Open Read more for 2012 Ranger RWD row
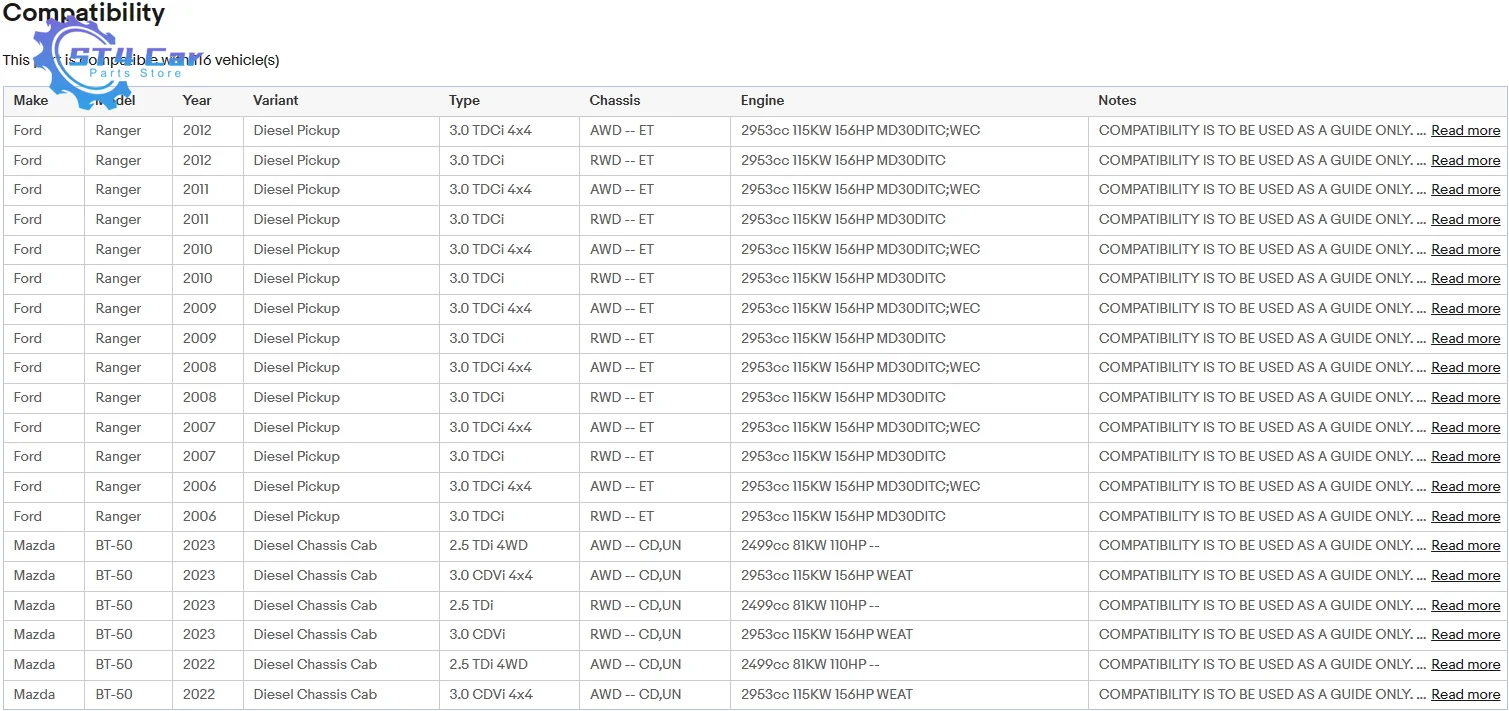This screenshot has width=1509, height=711. point(1465,160)
